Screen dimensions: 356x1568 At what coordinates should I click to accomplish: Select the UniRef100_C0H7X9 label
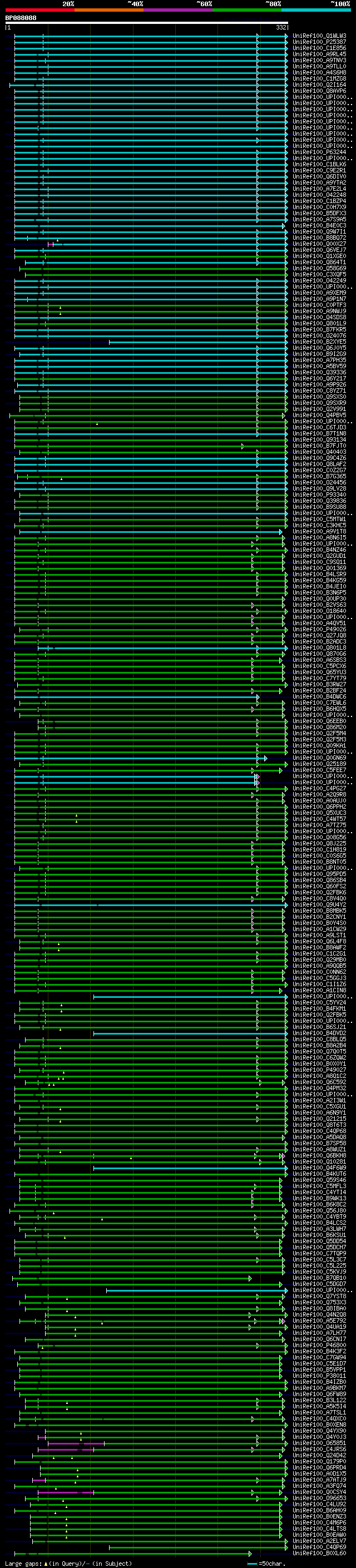[x=319, y=207]
